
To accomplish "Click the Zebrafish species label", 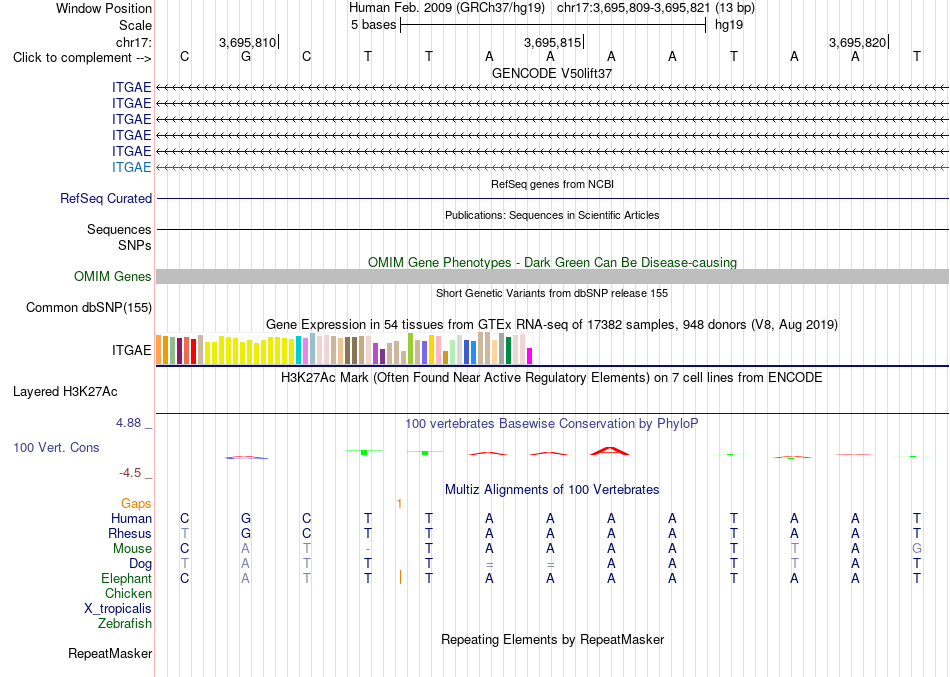I will (125, 623).
